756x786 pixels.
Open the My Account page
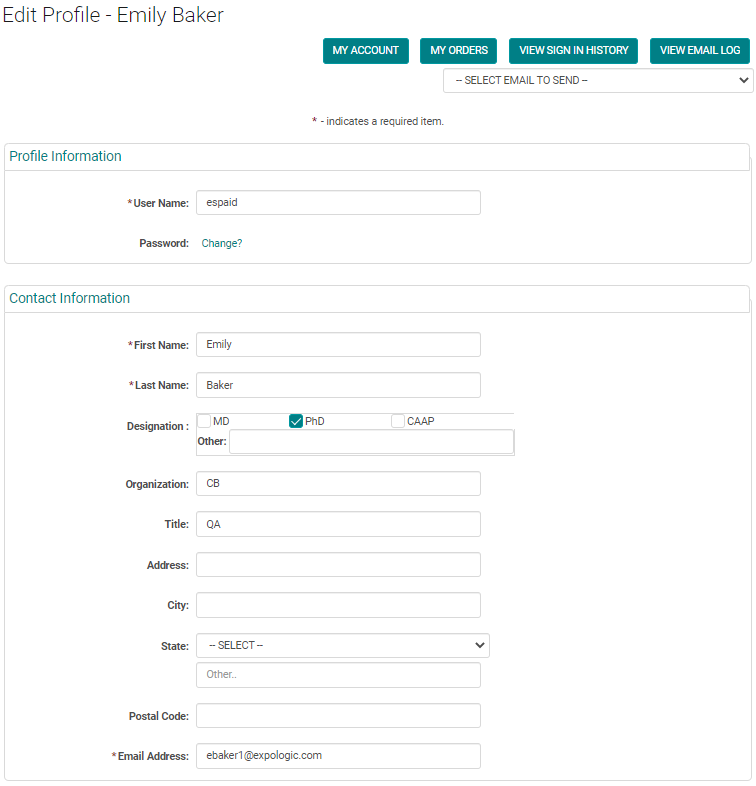365,51
